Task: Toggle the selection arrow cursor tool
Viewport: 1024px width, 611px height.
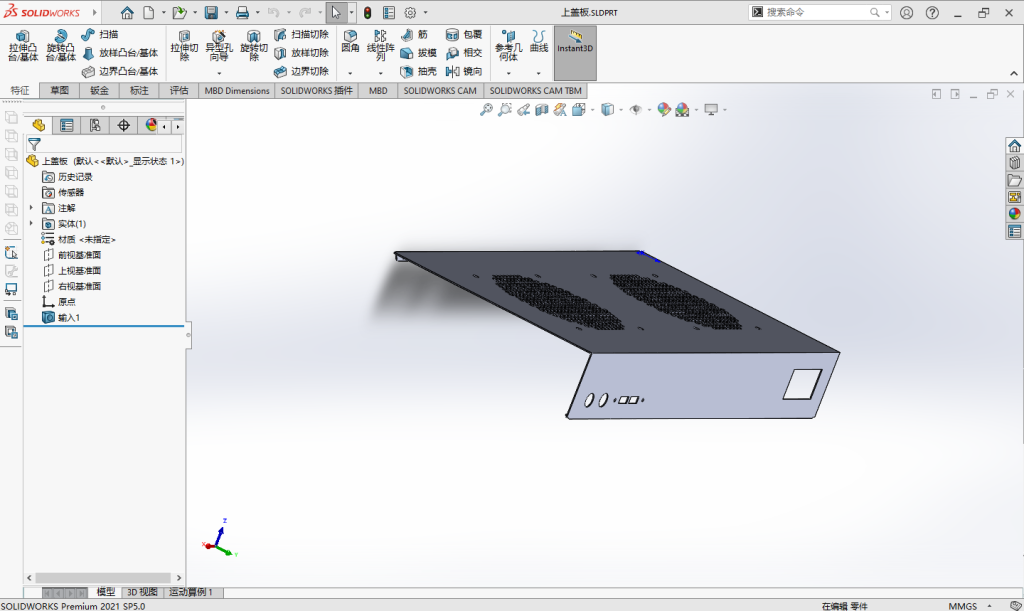Action: pyautogui.click(x=337, y=13)
